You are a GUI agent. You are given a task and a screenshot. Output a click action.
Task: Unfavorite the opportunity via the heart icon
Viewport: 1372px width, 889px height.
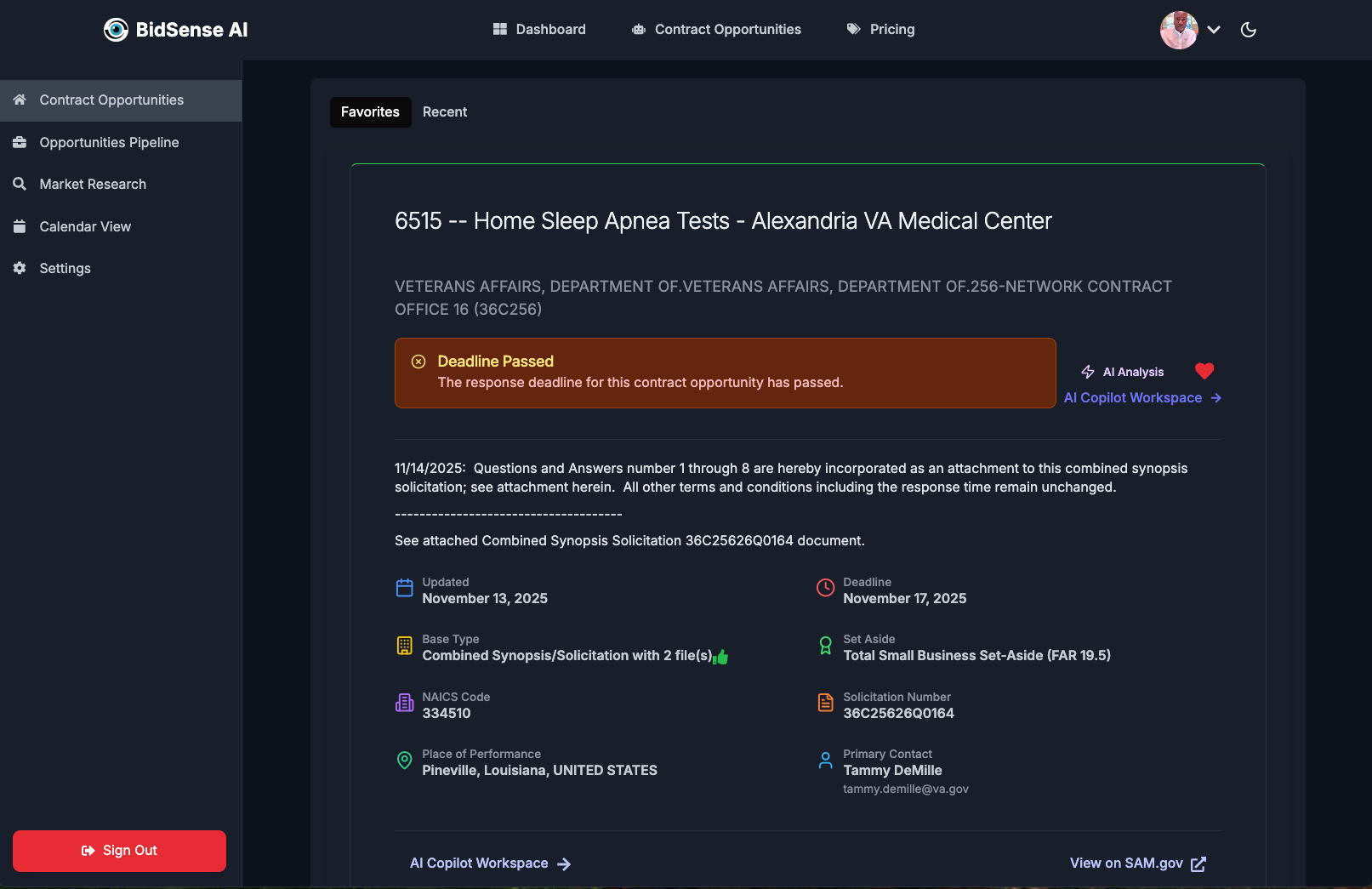tap(1205, 371)
